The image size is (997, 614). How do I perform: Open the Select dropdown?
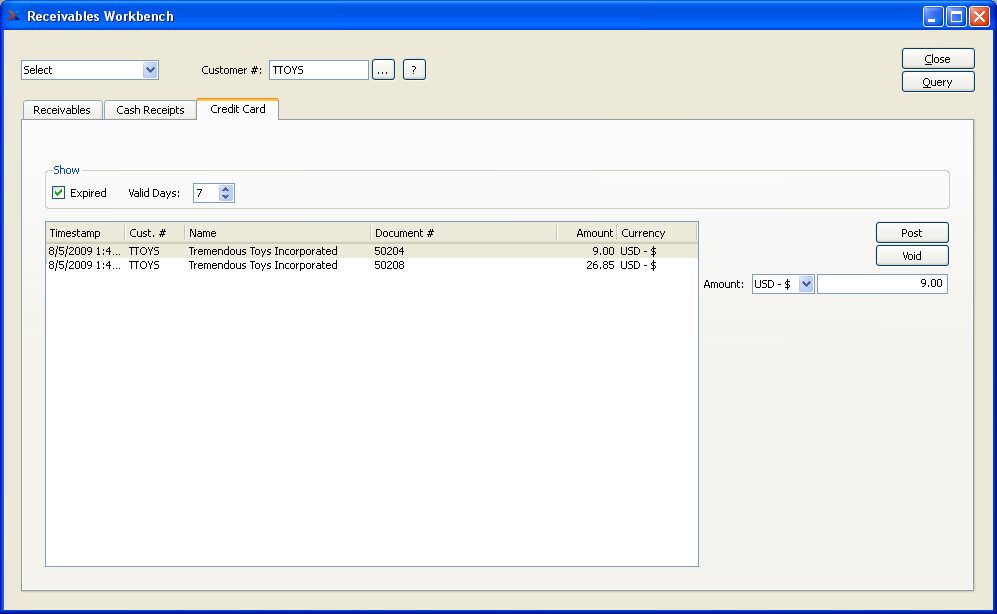coord(90,70)
